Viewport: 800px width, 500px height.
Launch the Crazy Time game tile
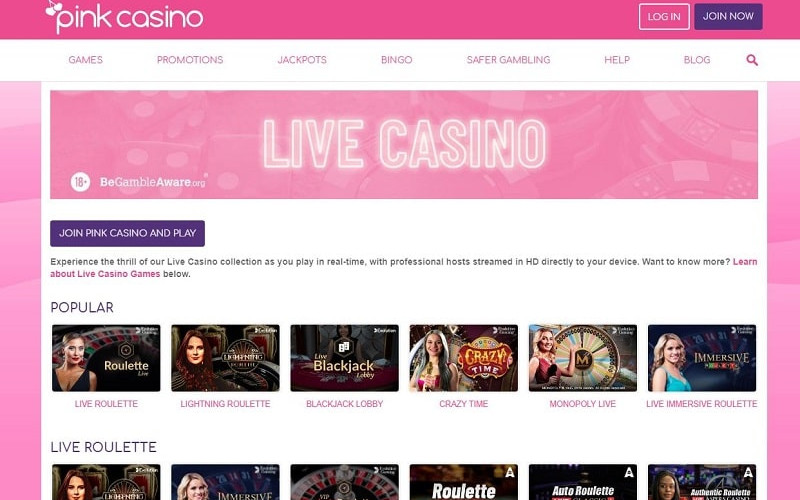coord(463,358)
